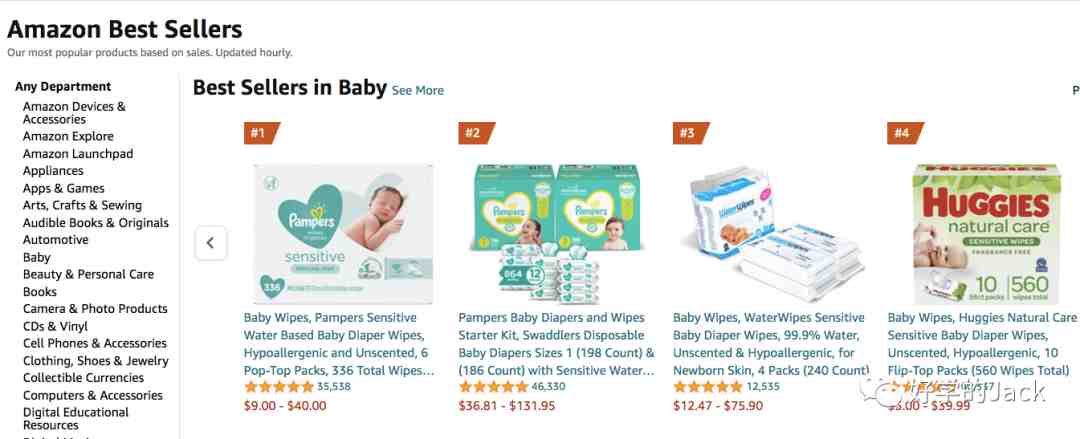Open star rating of Pampers Sensitive wipes

pyautogui.click(x=279, y=387)
